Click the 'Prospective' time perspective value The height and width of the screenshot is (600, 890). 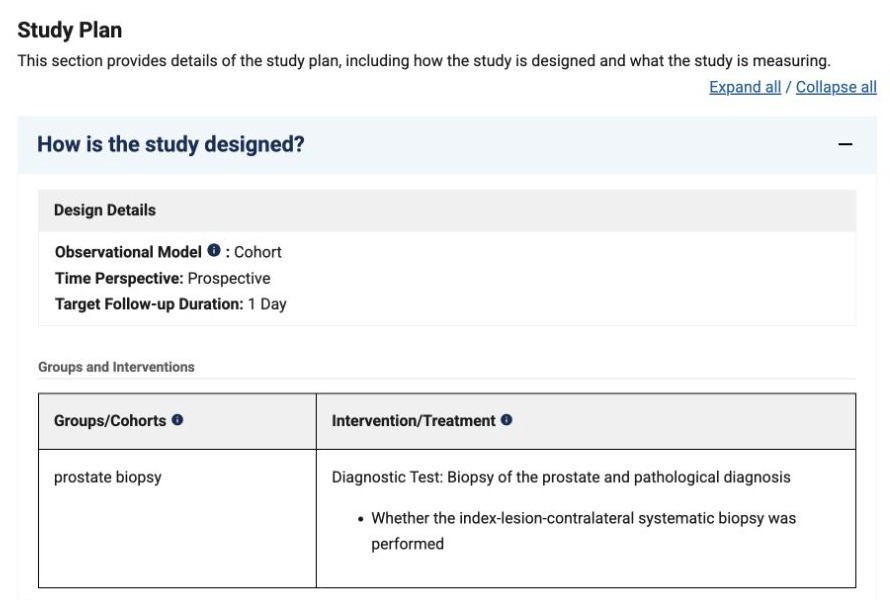pyautogui.click(x=229, y=278)
